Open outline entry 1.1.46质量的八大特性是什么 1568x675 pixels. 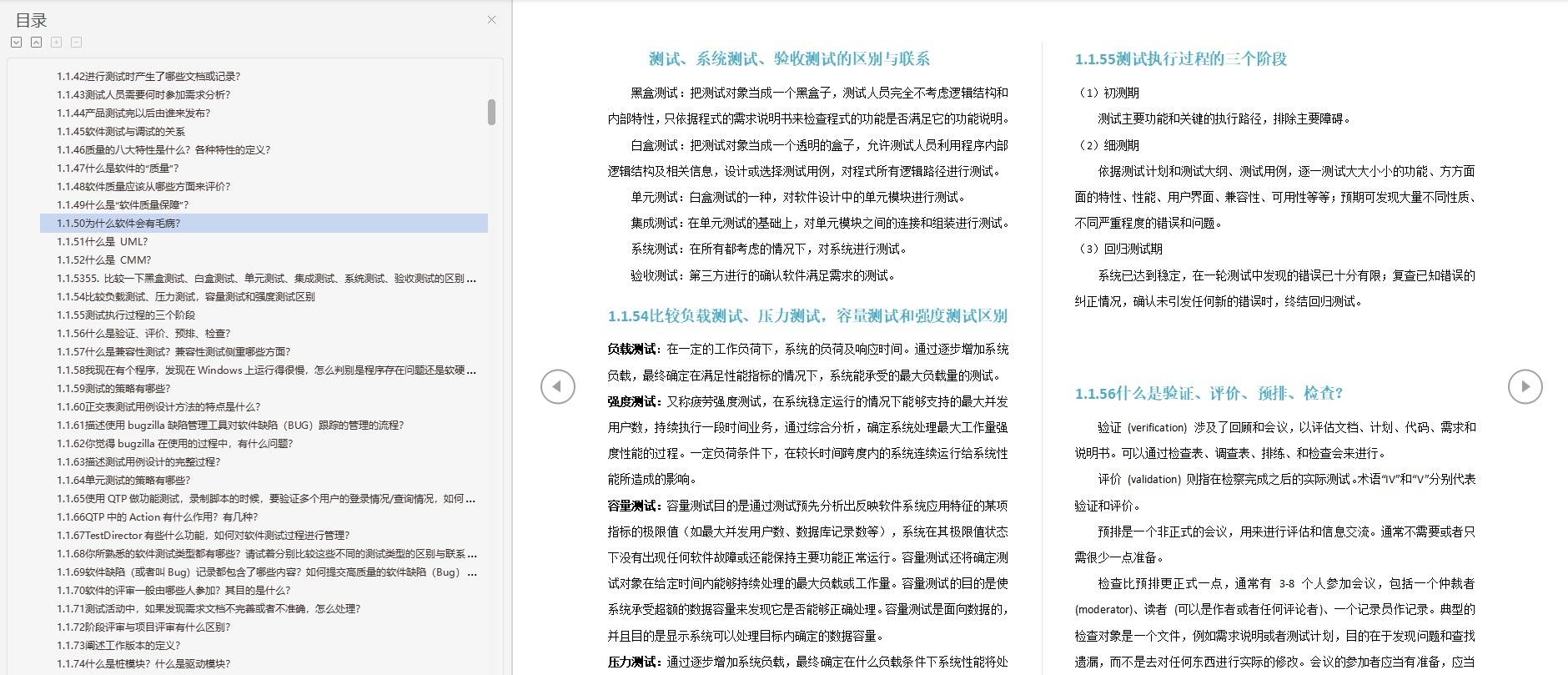163,149
